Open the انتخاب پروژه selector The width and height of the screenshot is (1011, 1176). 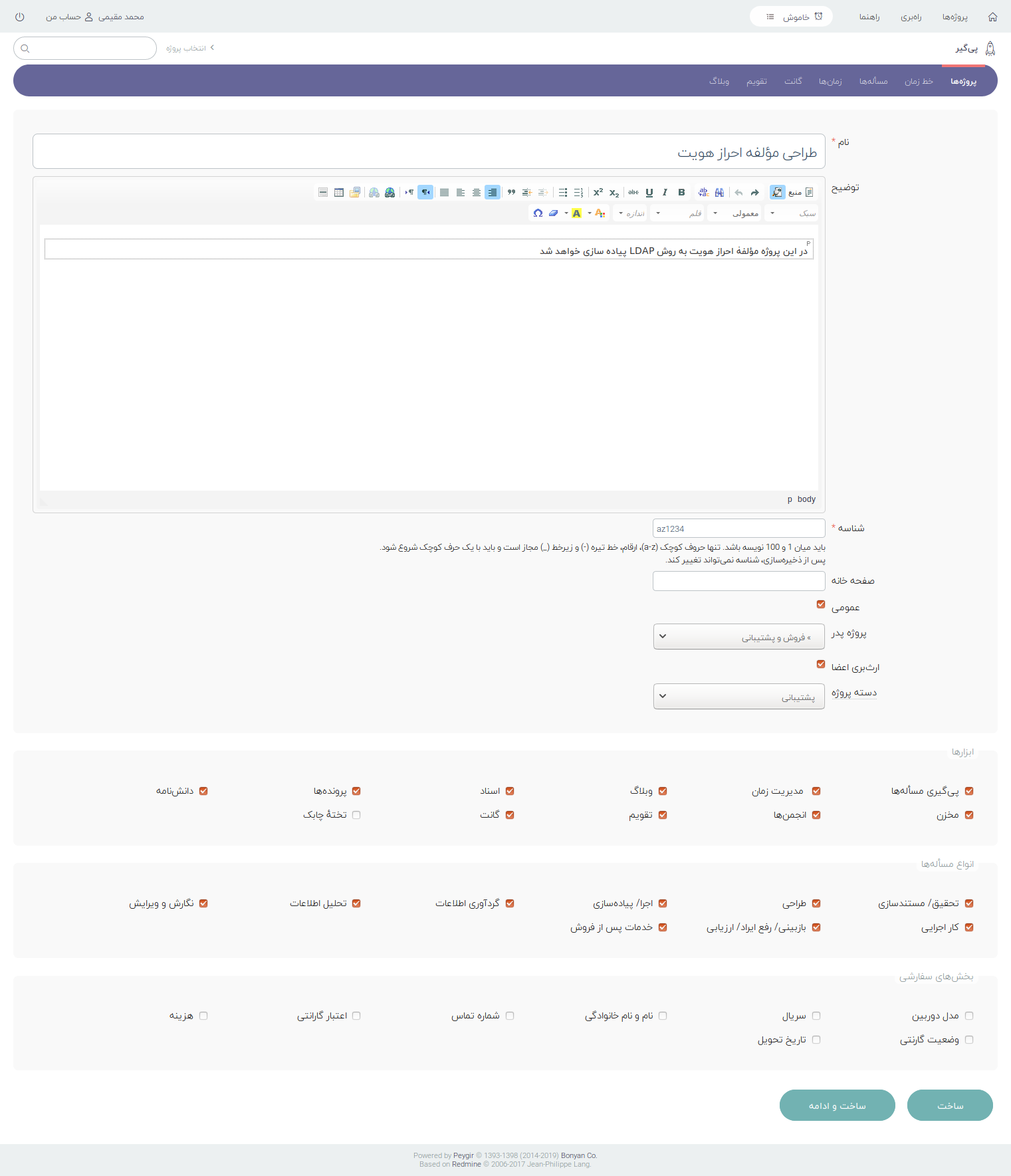click(x=190, y=49)
